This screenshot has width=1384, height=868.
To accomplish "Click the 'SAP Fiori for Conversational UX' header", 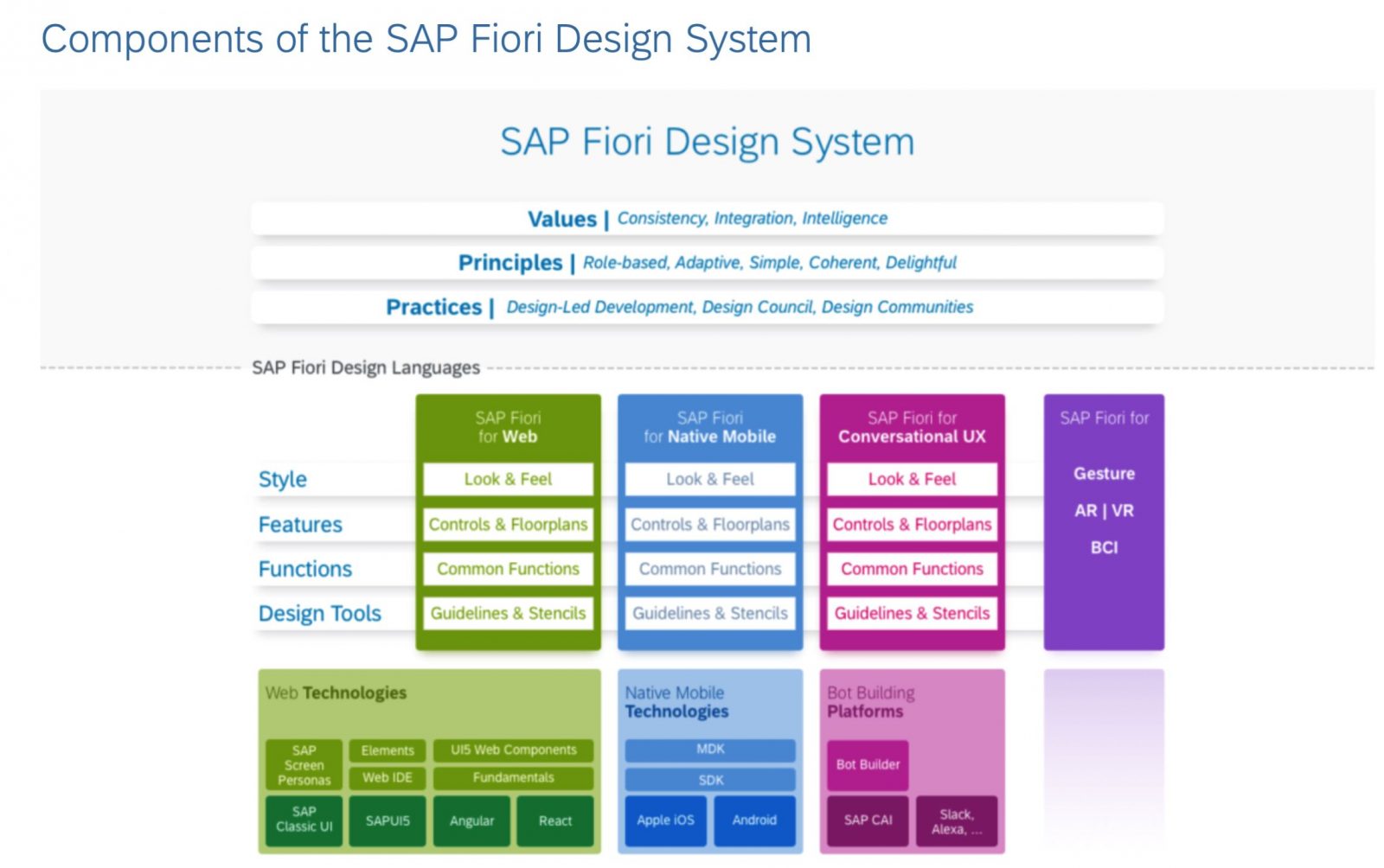I will tap(912, 427).
